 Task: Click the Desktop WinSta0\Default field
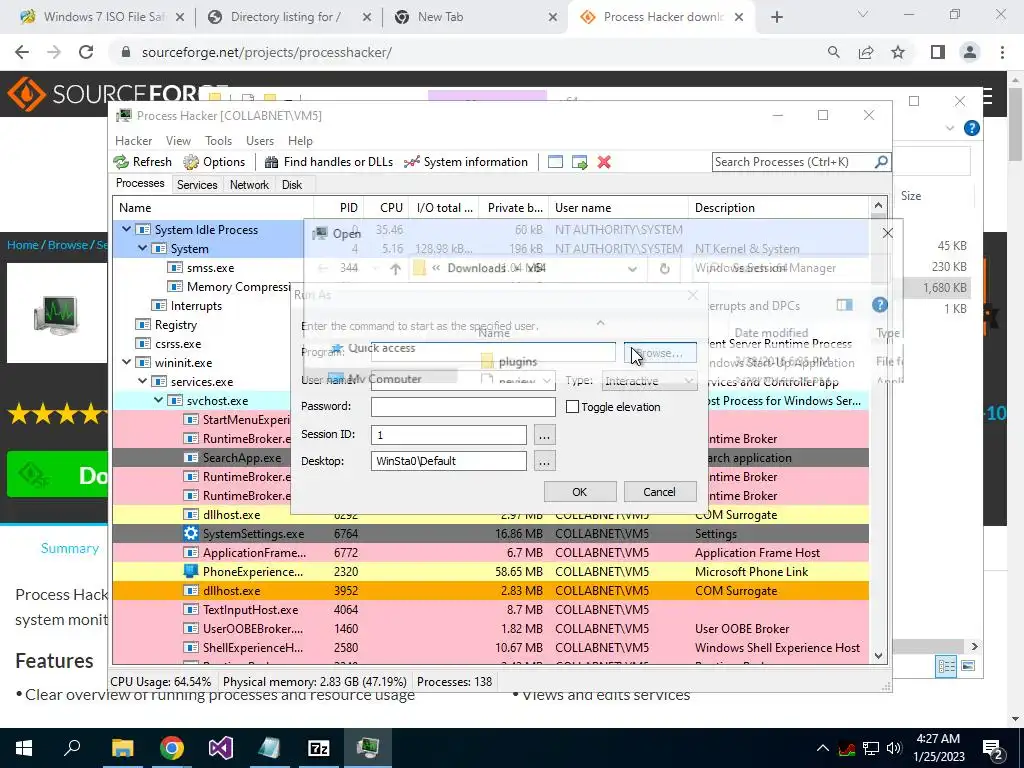tap(449, 461)
